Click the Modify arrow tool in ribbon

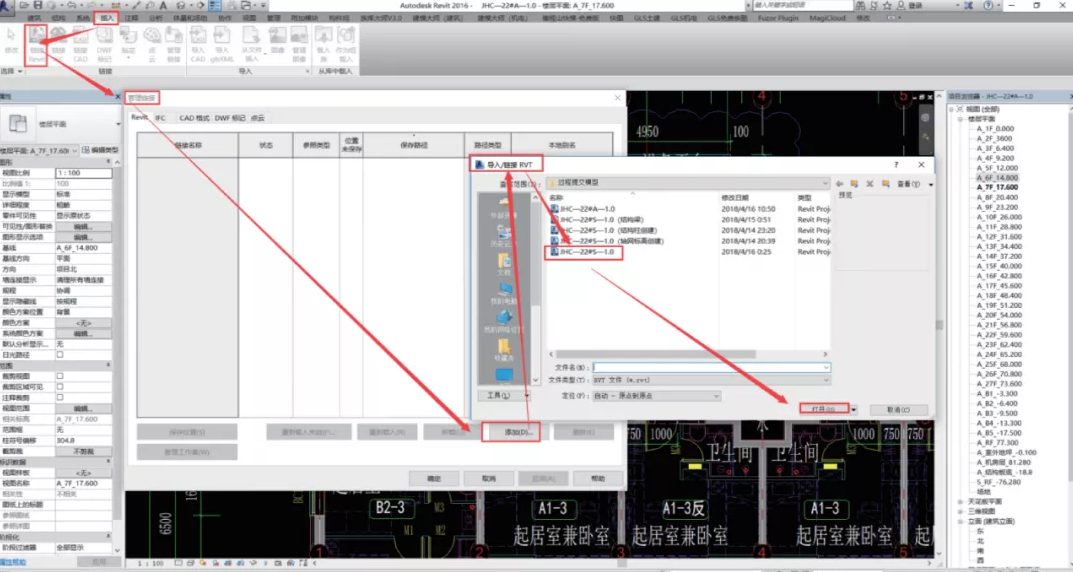coord(12,40)
